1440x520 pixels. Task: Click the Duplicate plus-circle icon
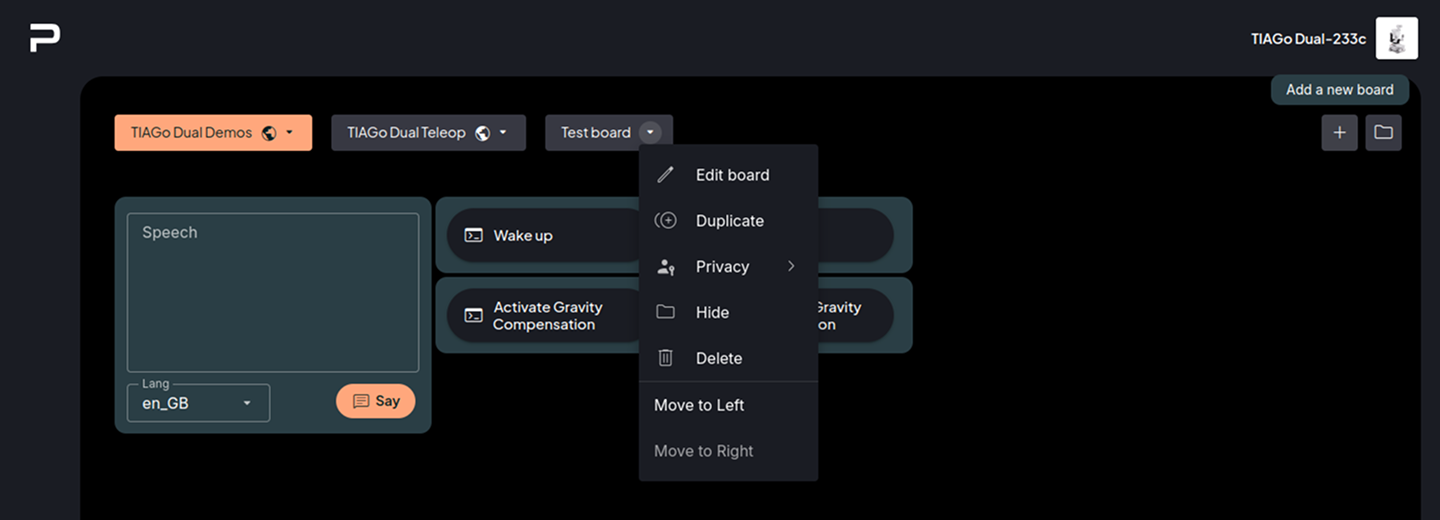click(x=665, y=221)
